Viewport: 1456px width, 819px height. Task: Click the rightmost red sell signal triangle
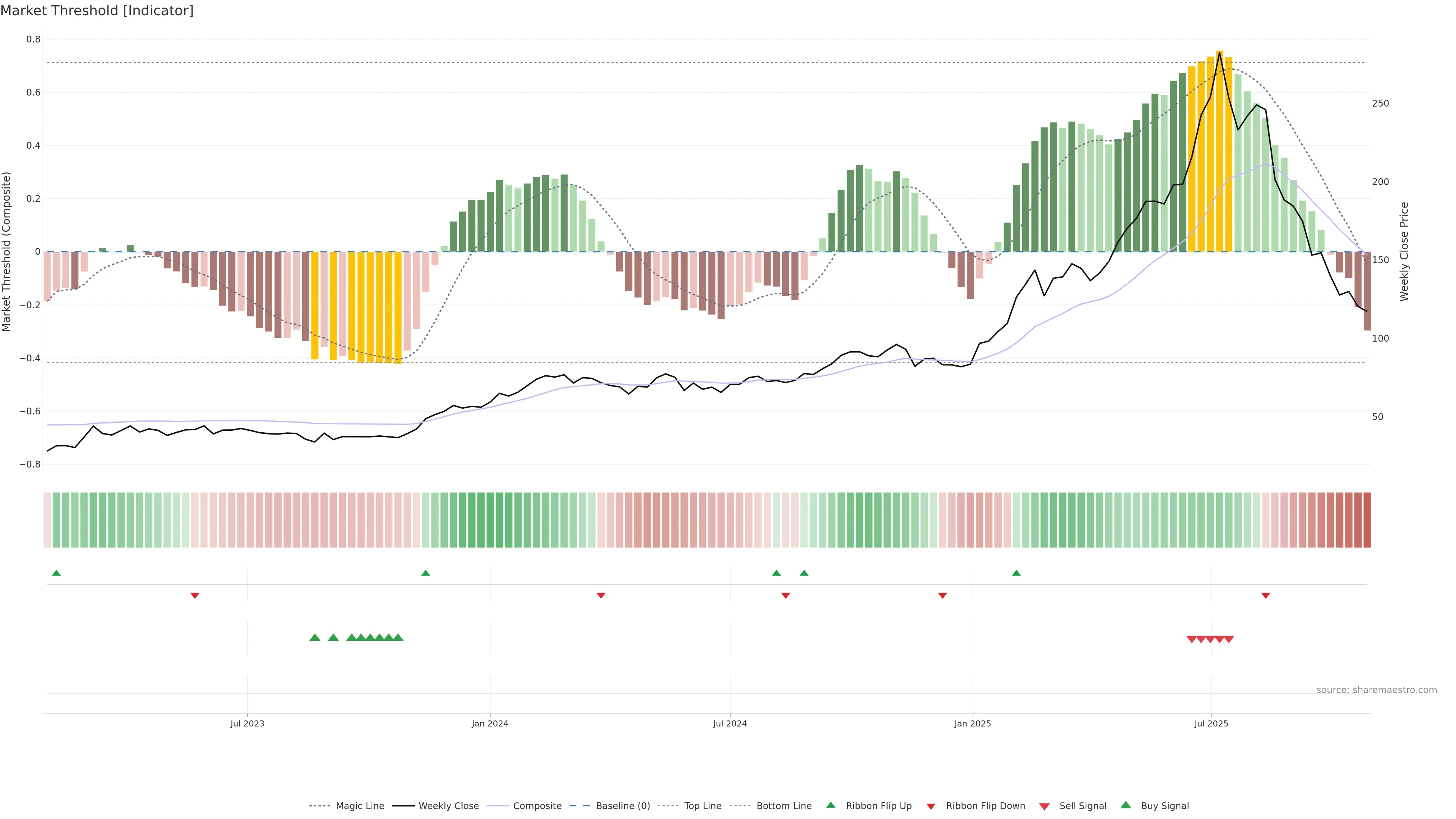click(1229, 639)
